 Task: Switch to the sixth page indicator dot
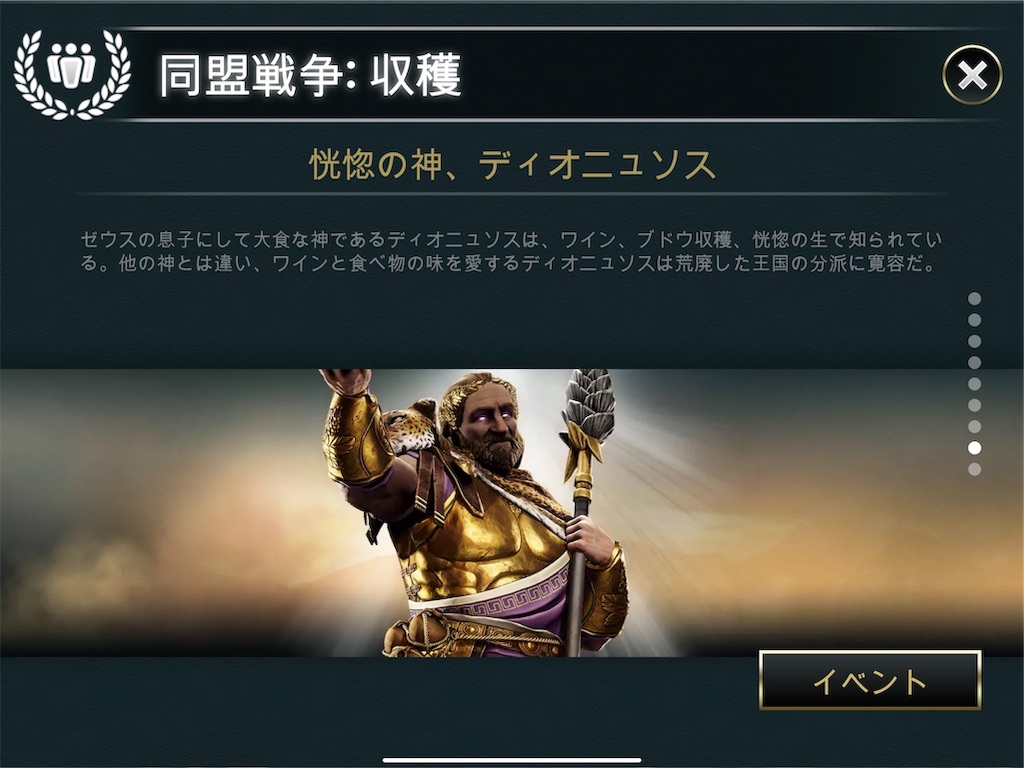tap(974, 405)
